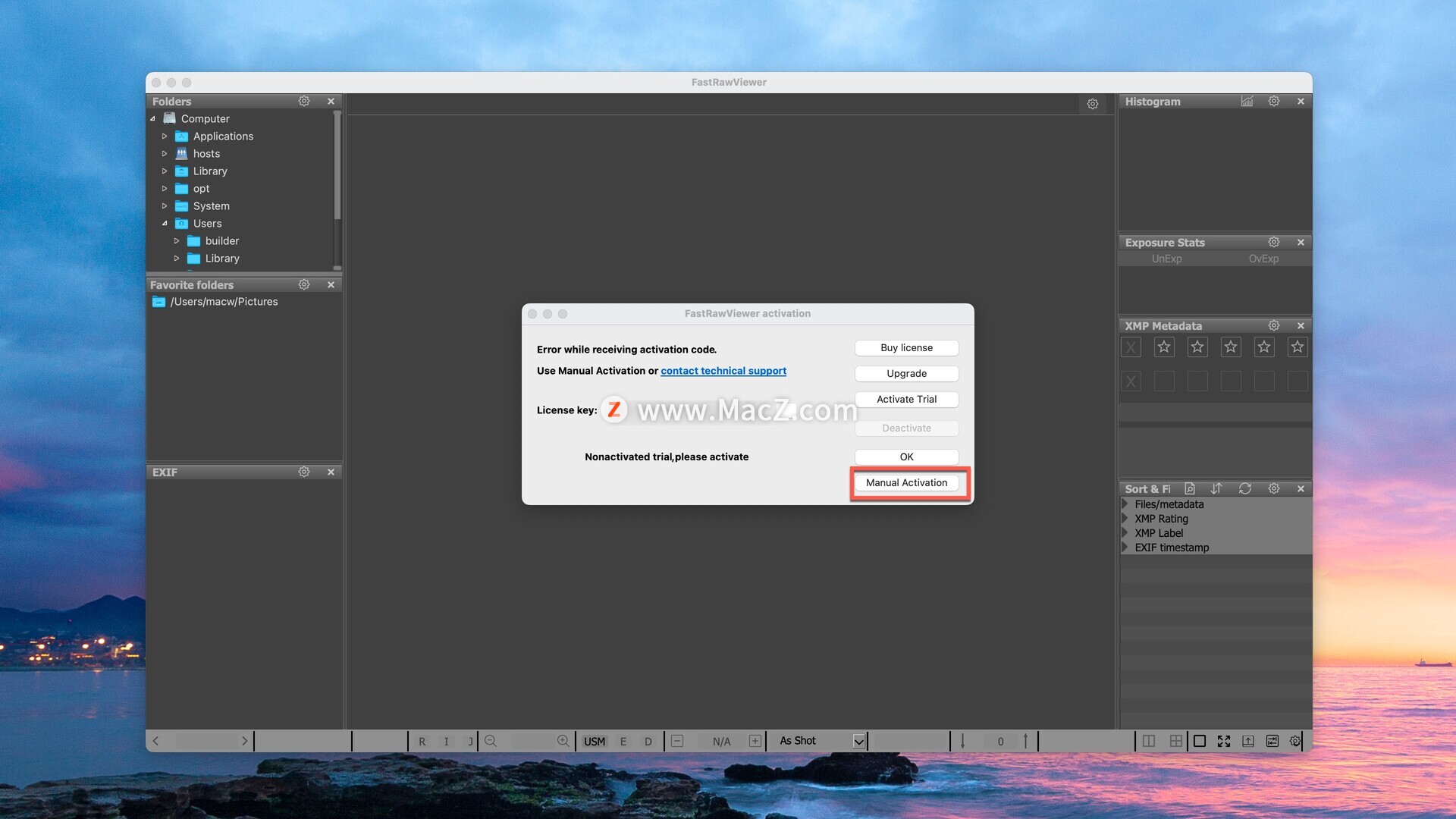Increase exposure with plus box
Viewport: 1456px width, 819px height.
tap(755, 741)
